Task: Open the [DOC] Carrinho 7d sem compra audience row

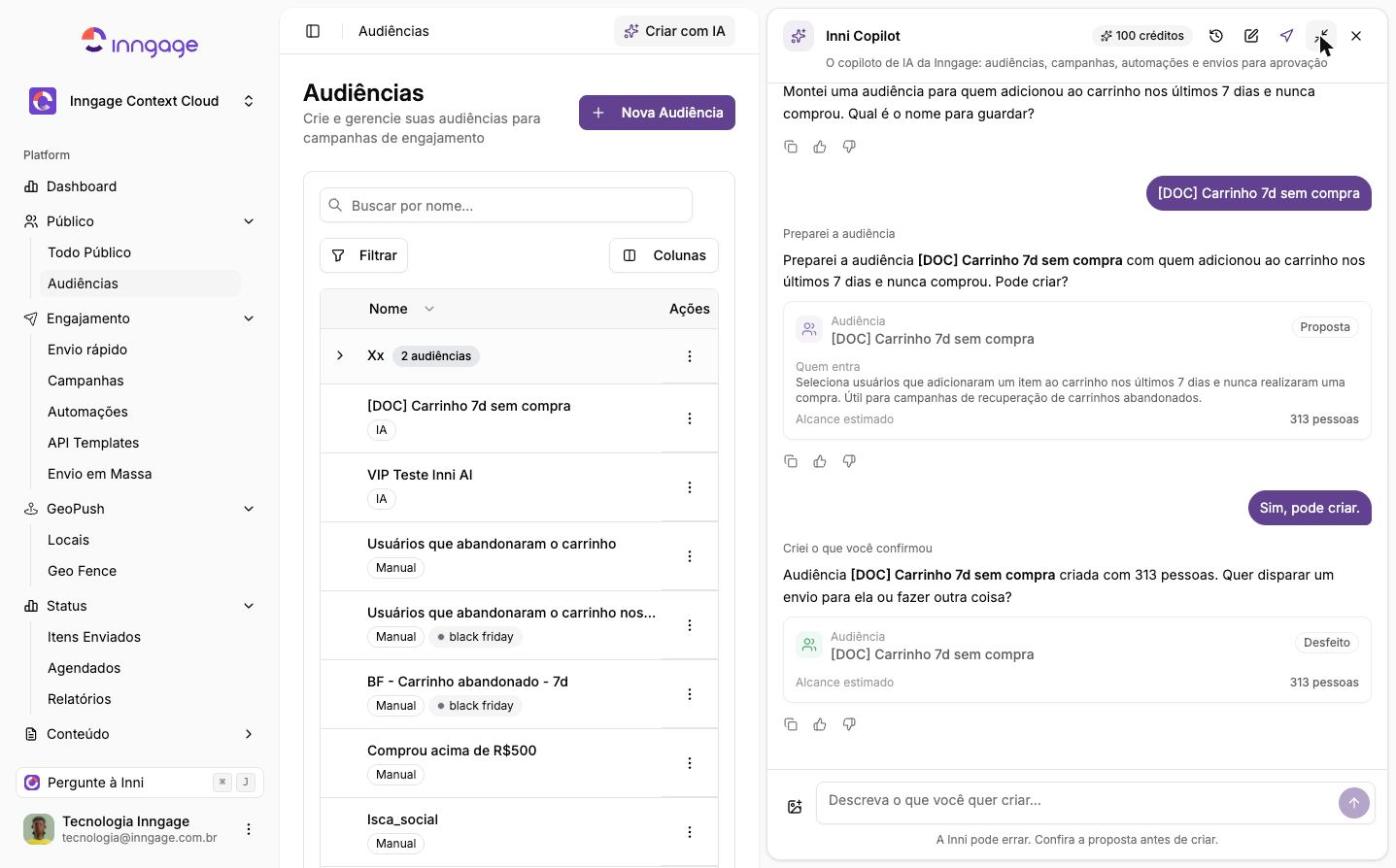Action: 519,418
